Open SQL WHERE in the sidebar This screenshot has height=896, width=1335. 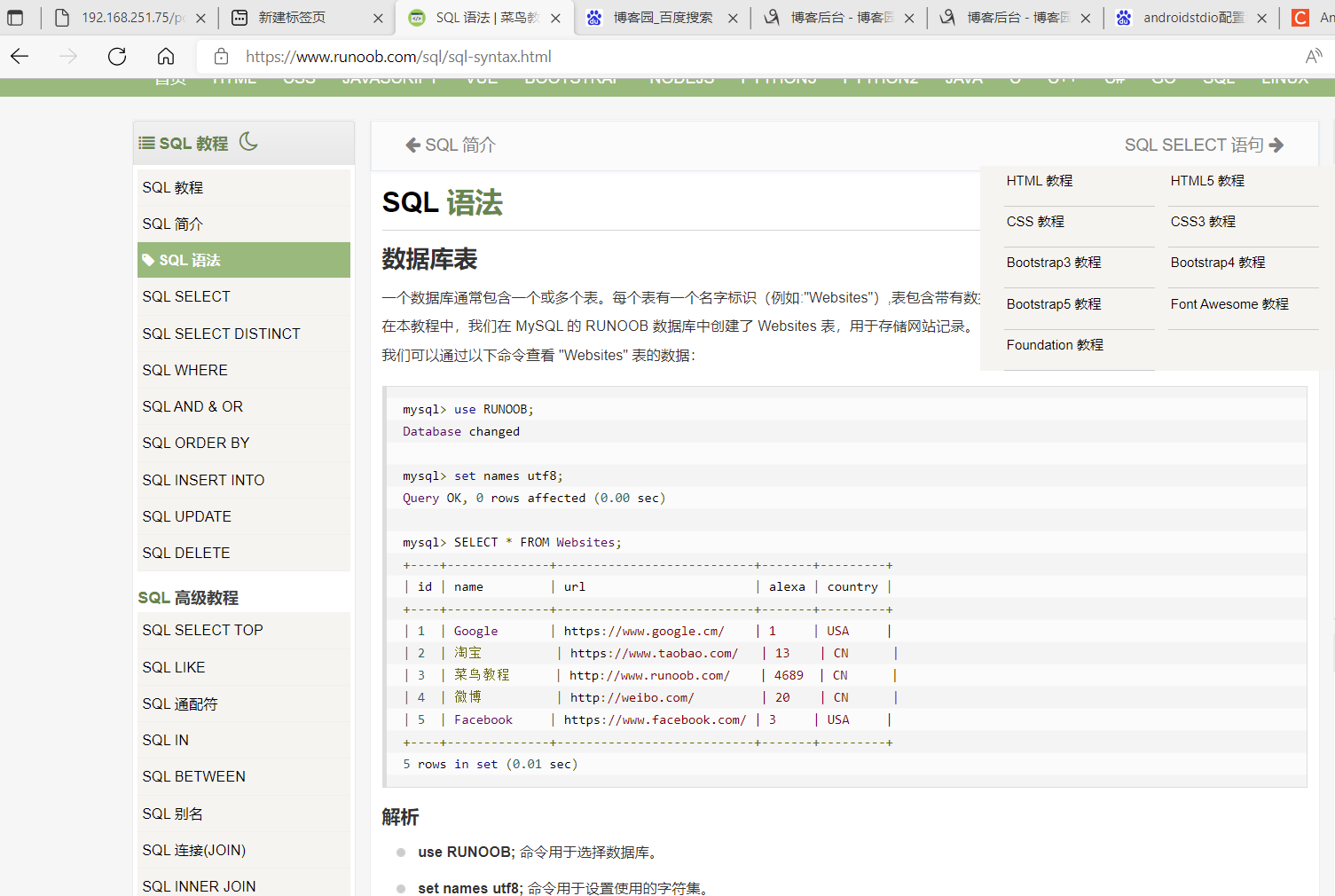click(244, 370)
